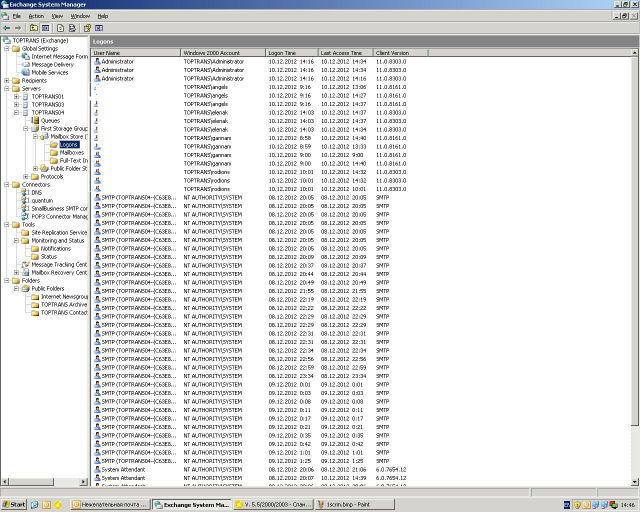
Task: Select the TOPTRANS Archive public folder
Action: click(64, 305)
